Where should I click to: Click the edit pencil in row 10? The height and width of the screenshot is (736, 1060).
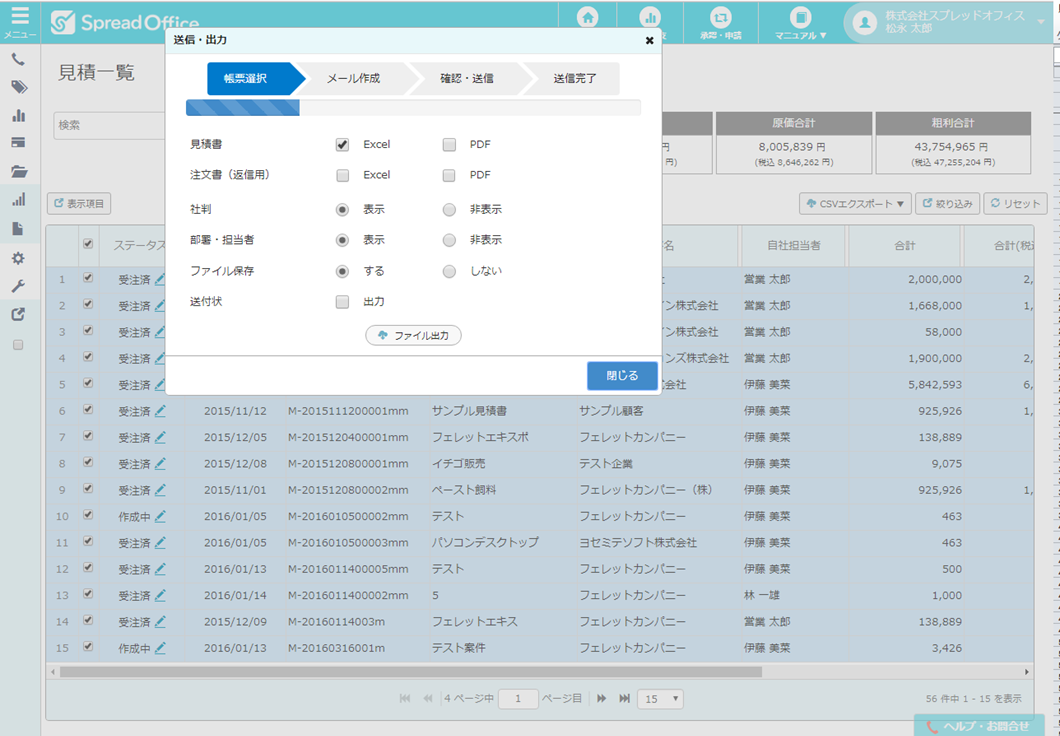160,516
